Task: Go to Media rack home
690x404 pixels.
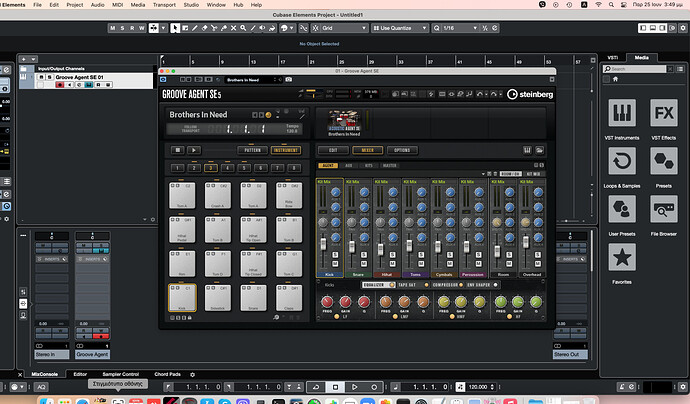Action: click(x=615, y=79)
